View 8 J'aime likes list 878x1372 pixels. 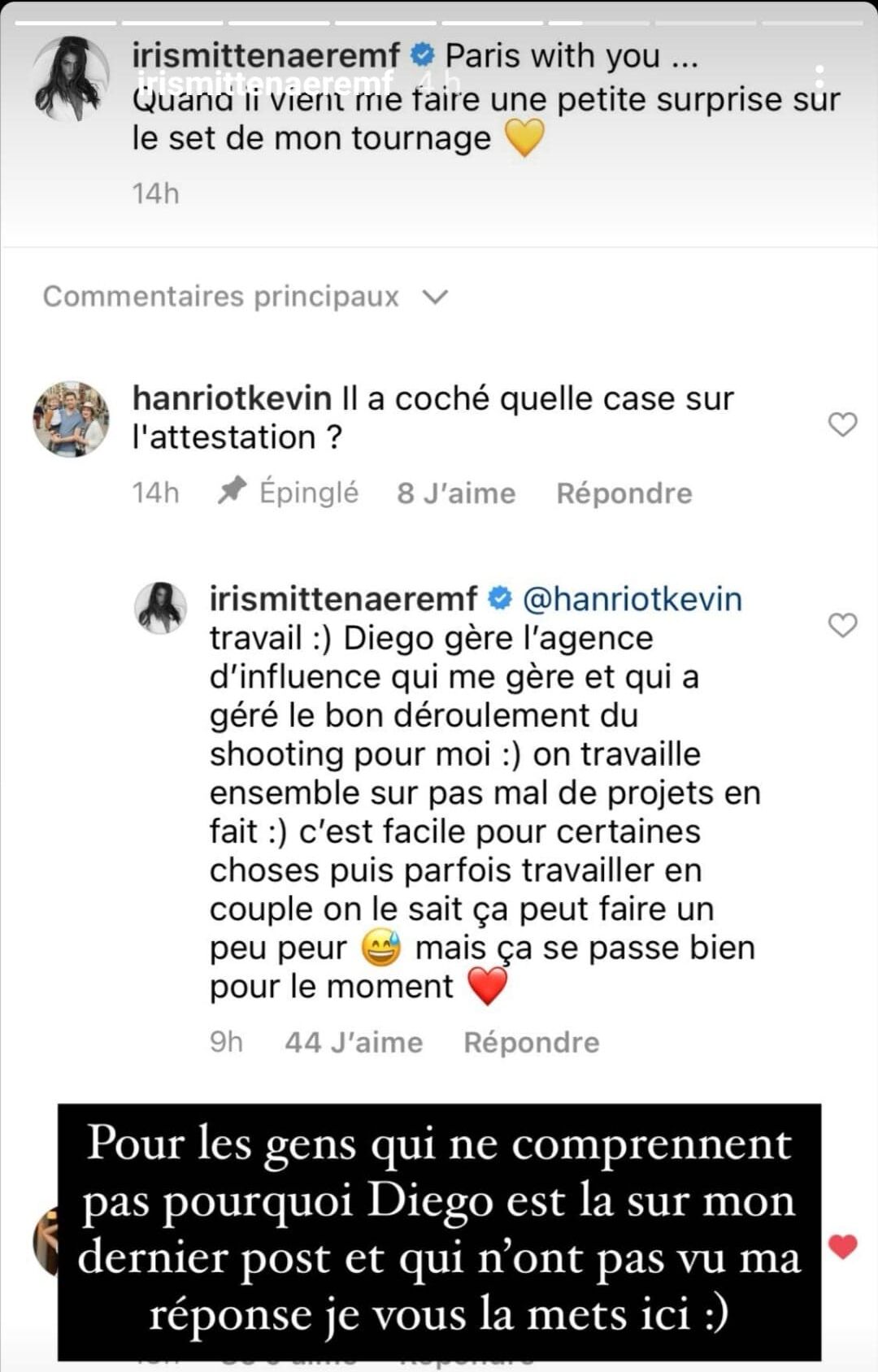[456, 493]
